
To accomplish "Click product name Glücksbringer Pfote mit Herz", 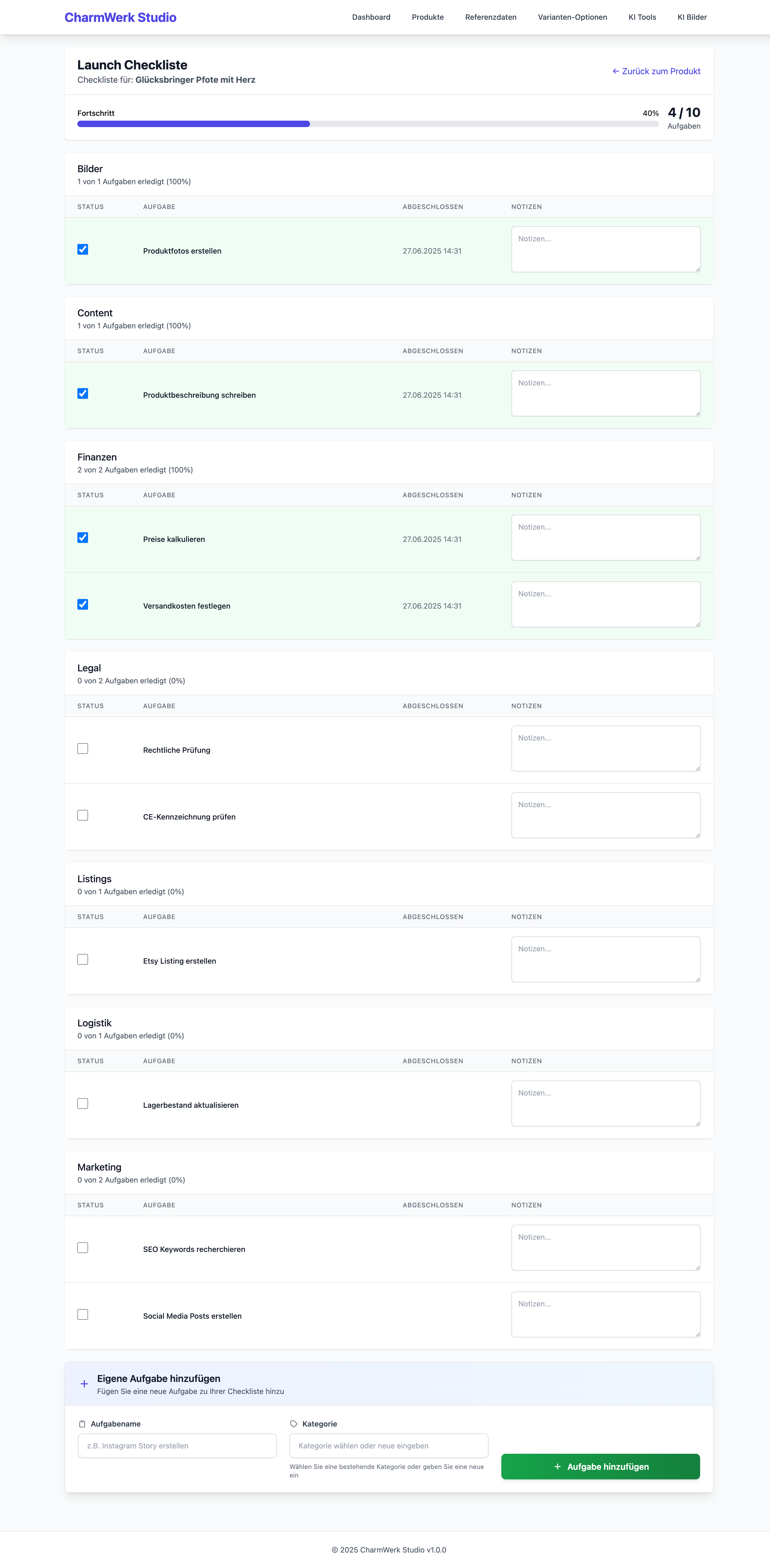I will point(195,80).
